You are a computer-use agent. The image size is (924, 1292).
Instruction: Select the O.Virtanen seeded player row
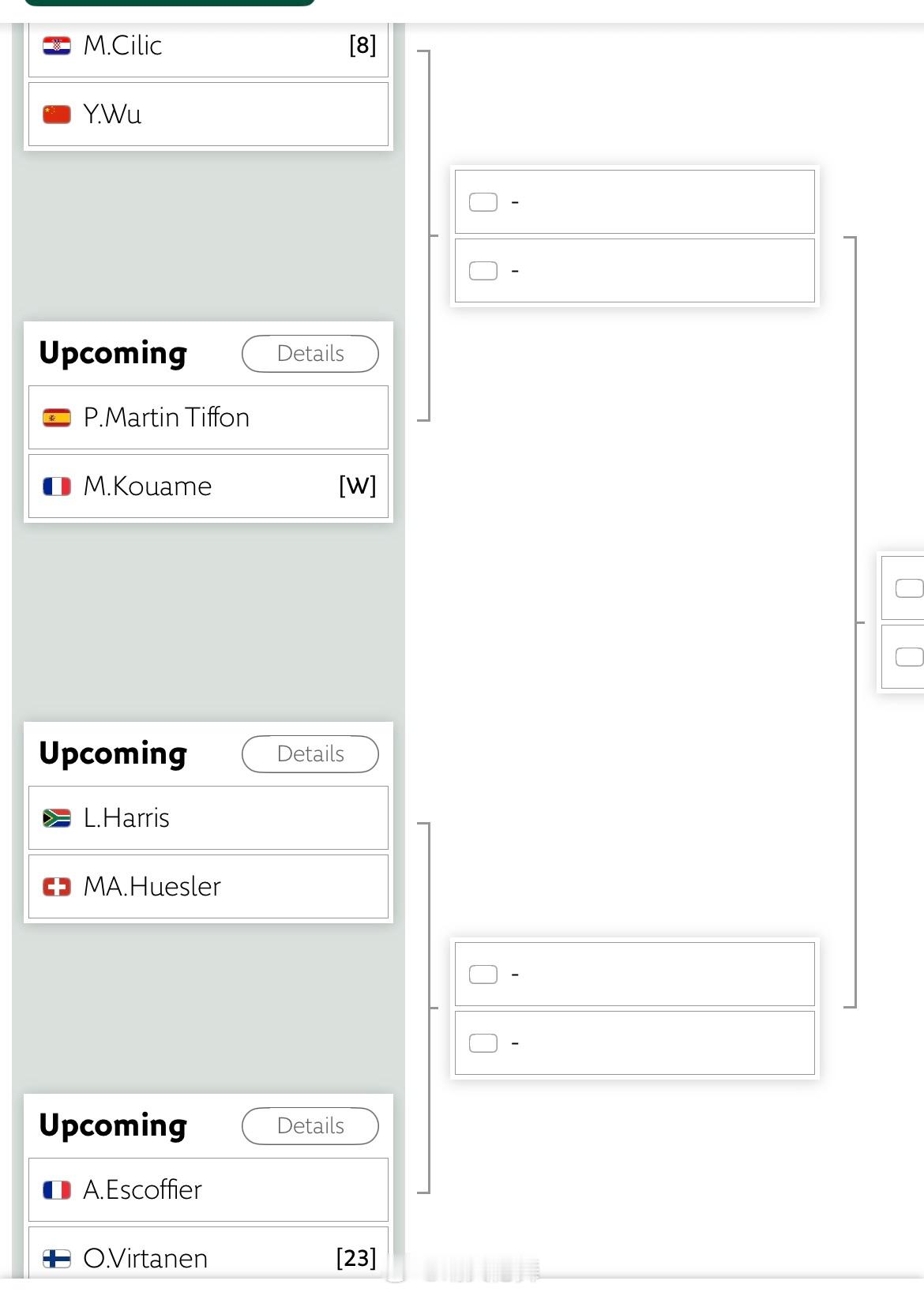pyautogui.click(x=208, y=1253)
